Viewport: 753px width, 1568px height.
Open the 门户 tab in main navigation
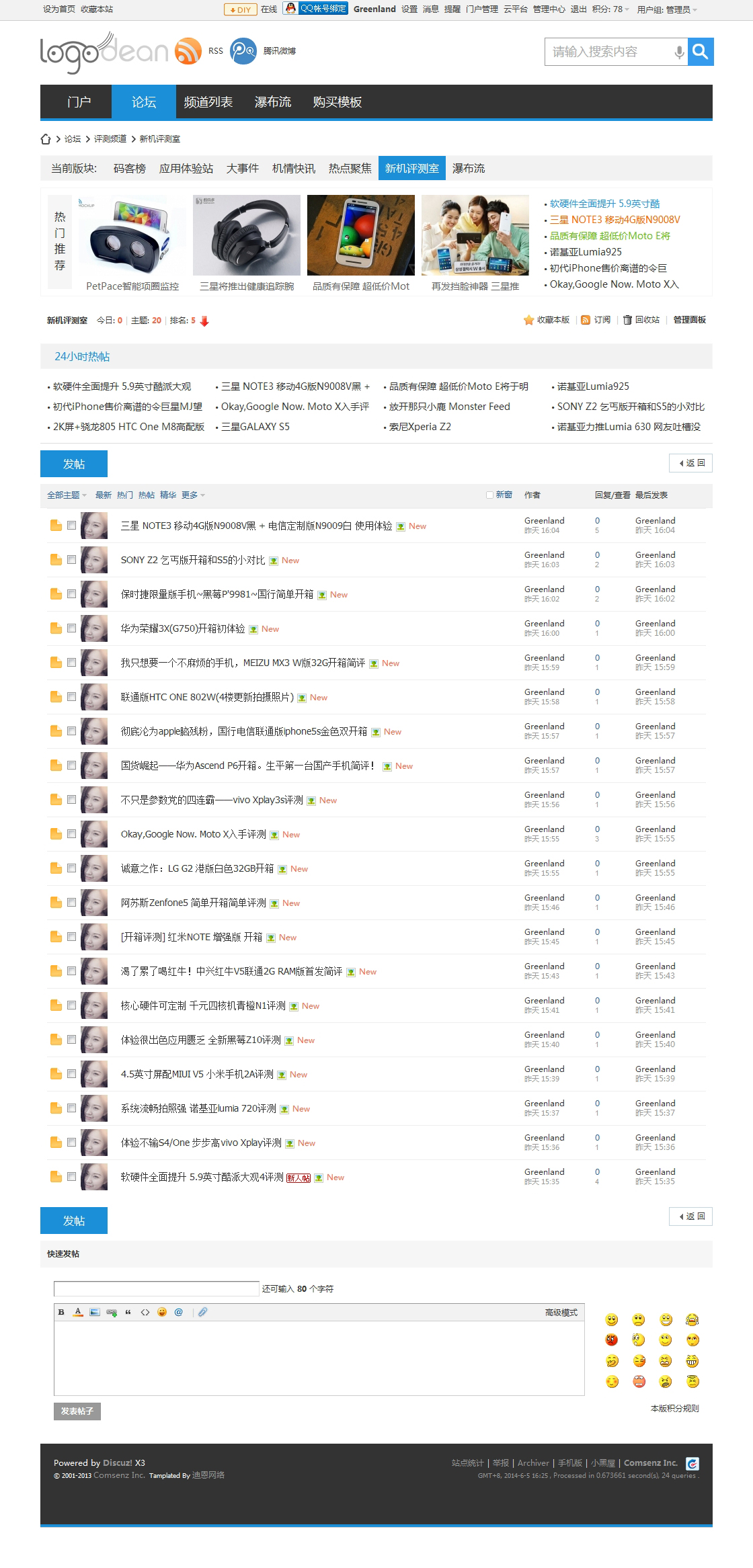(79, 101)
